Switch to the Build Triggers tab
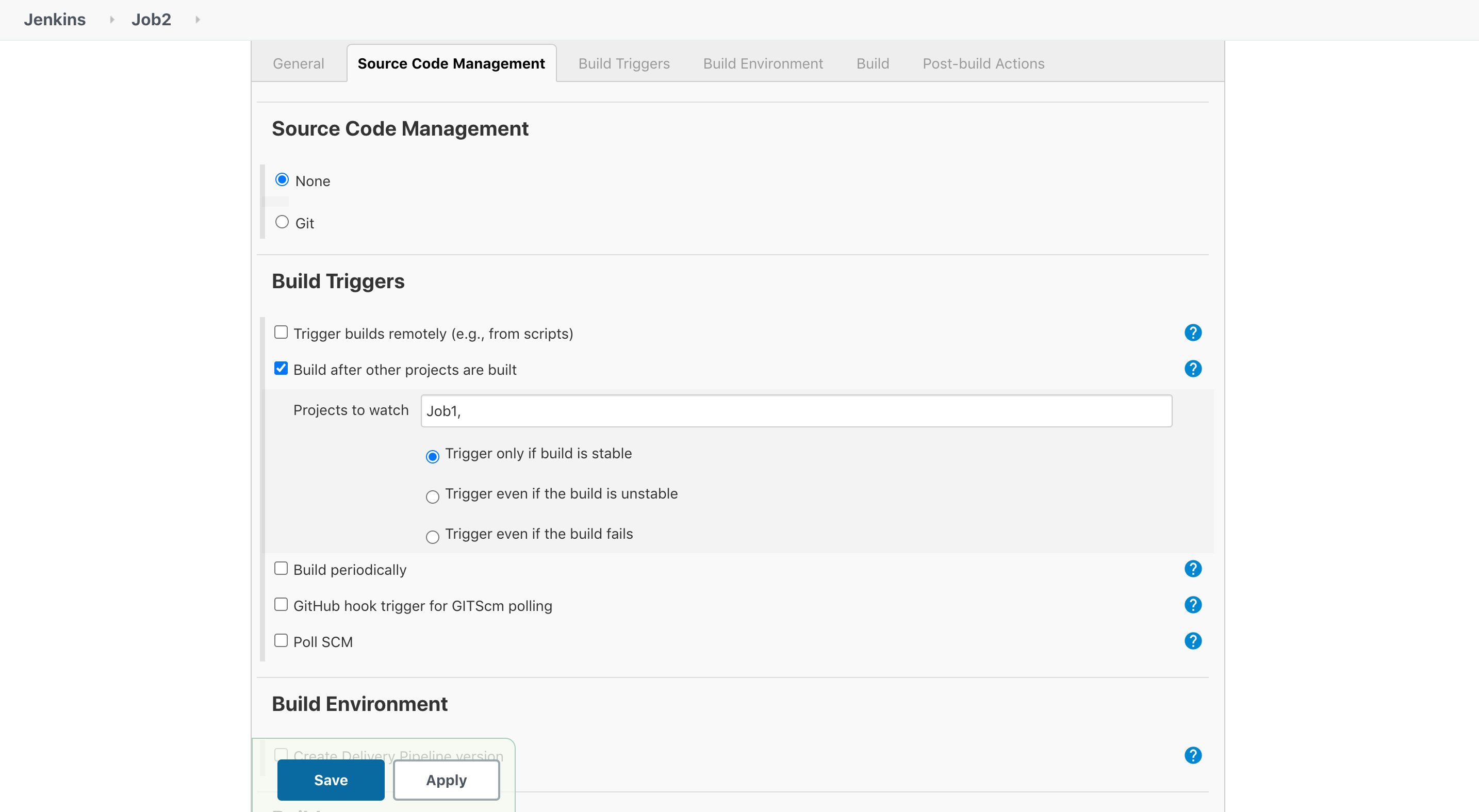The height and width of the screenshot is (812, 1479). click(623, 64)
